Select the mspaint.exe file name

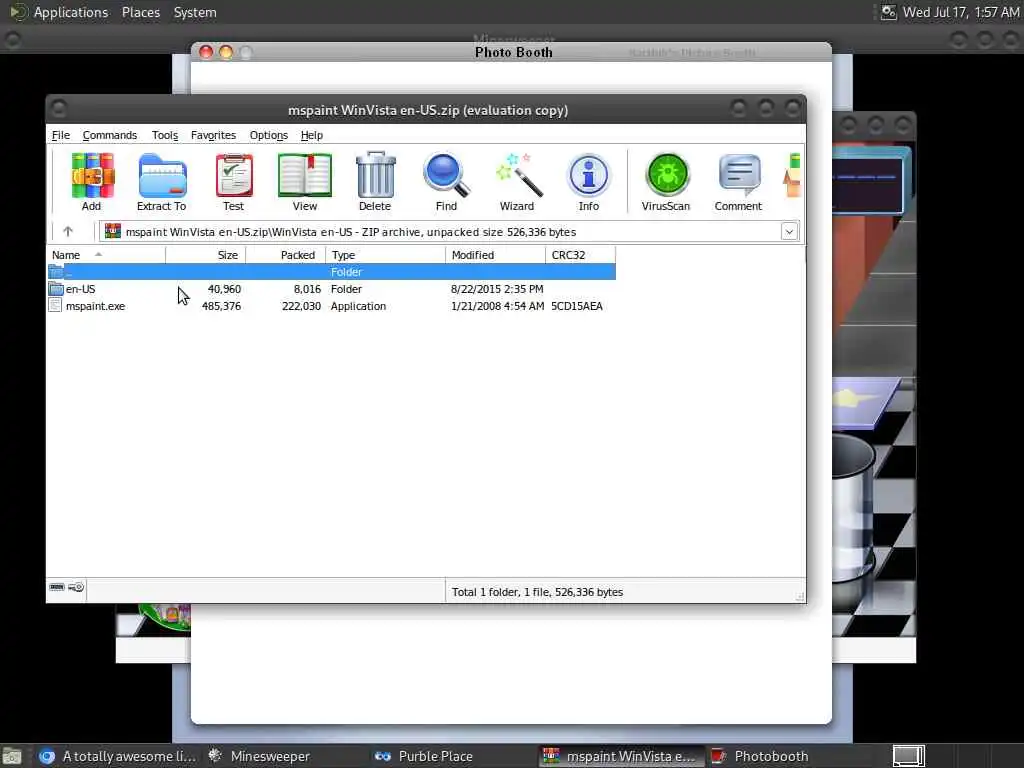[x=95, y=306]
